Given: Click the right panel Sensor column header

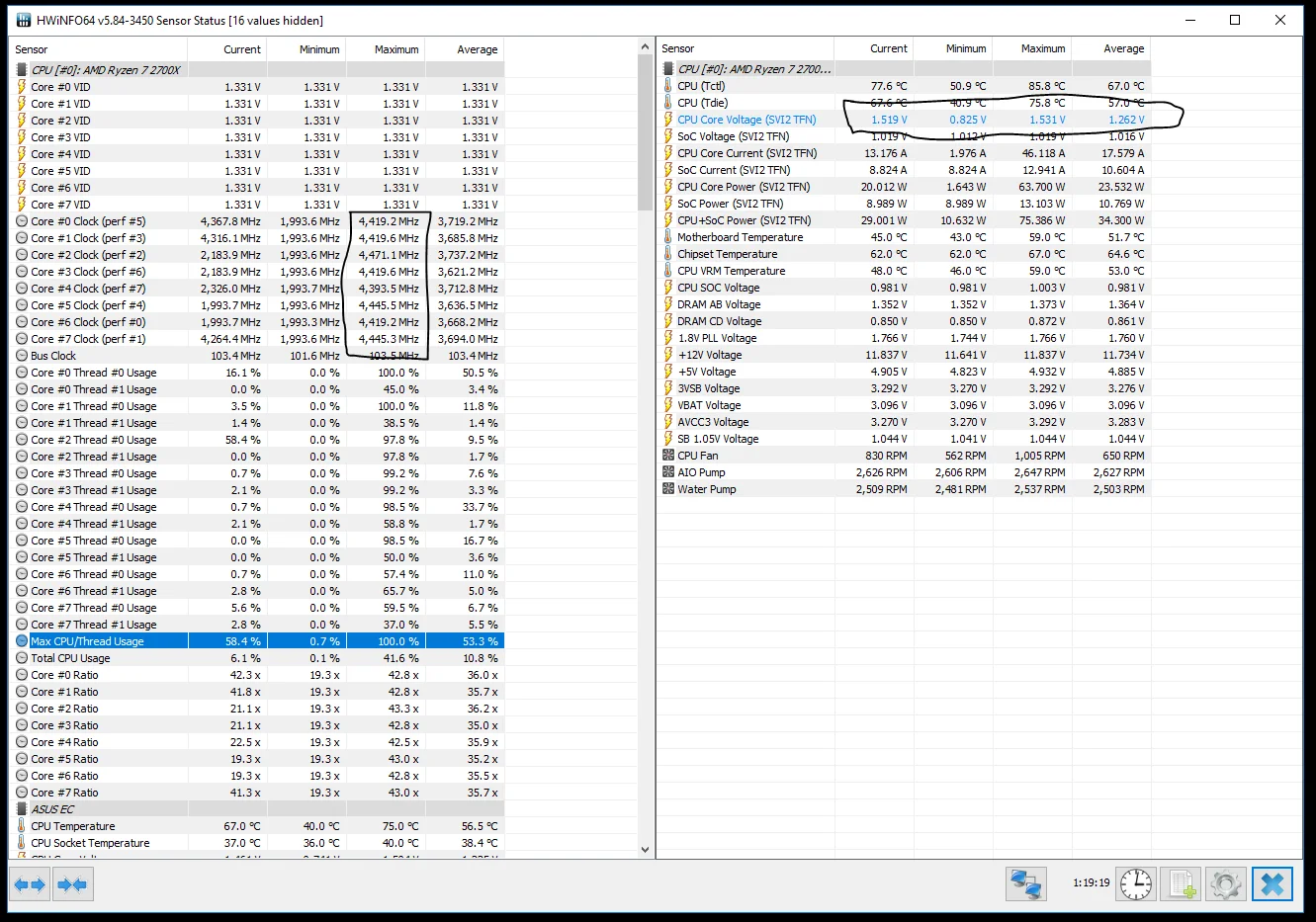Looking at the screenshot, I should point(746,48).
